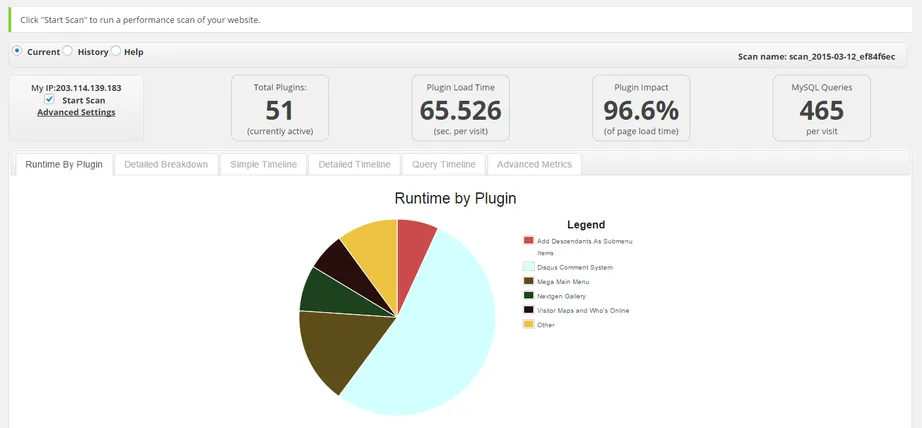The width and height of the screenshot is (922, 428).
Task: Click the red Add Descendants legend swatch
Action: 528,241
